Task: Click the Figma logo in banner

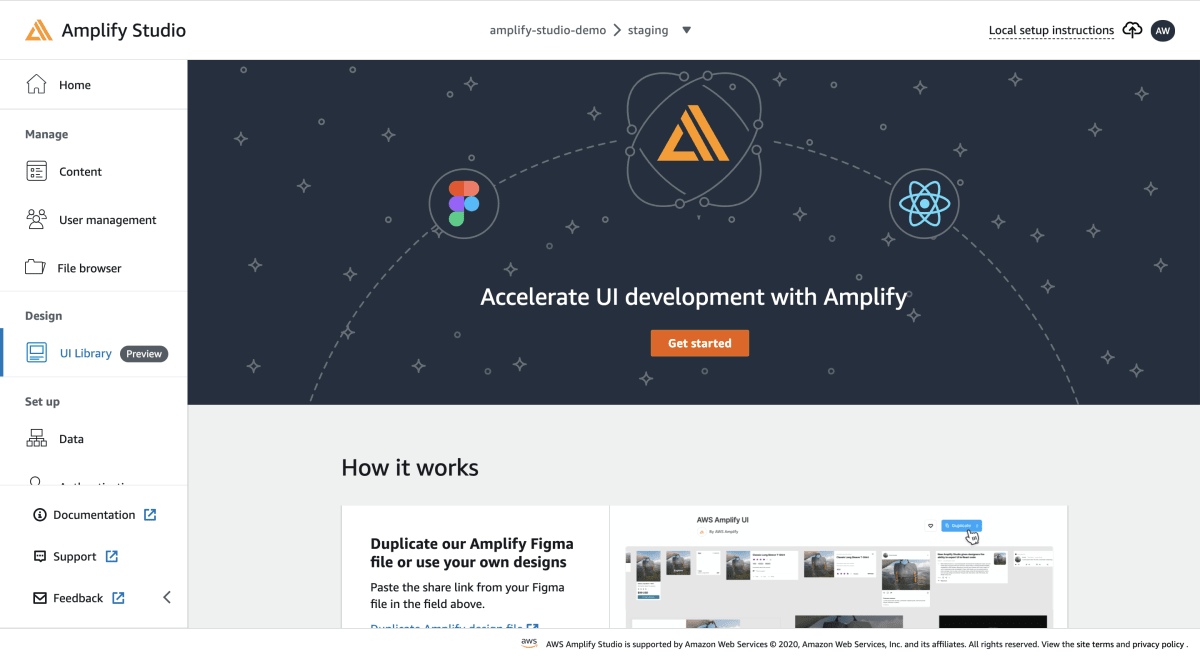Action: tap(464, 204)
